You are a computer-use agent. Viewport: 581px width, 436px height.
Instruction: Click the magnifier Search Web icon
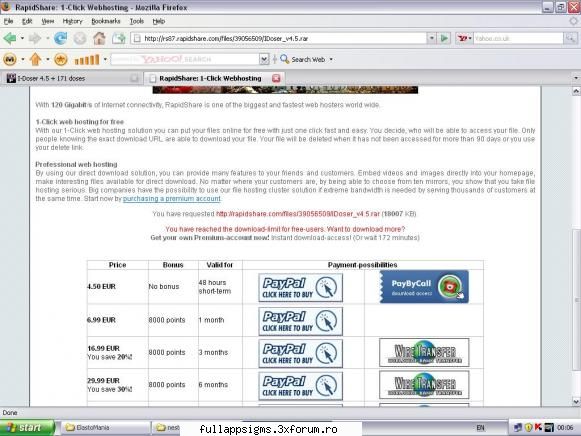pyautogui.click(x=284, y=59)
